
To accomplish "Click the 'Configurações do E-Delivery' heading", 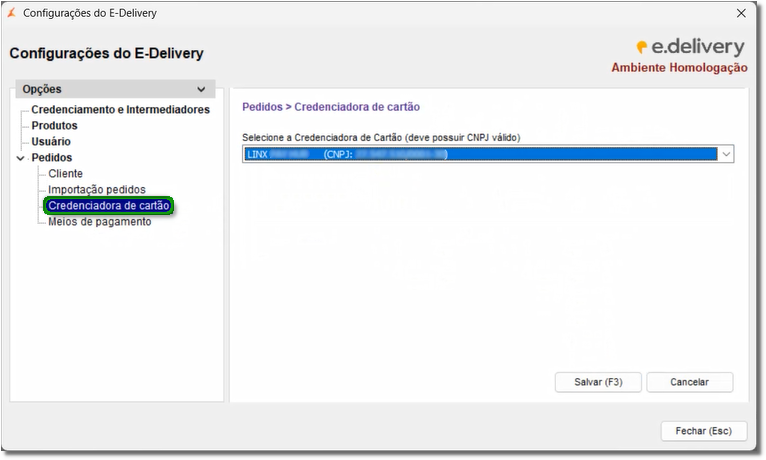I will [106, 53].
